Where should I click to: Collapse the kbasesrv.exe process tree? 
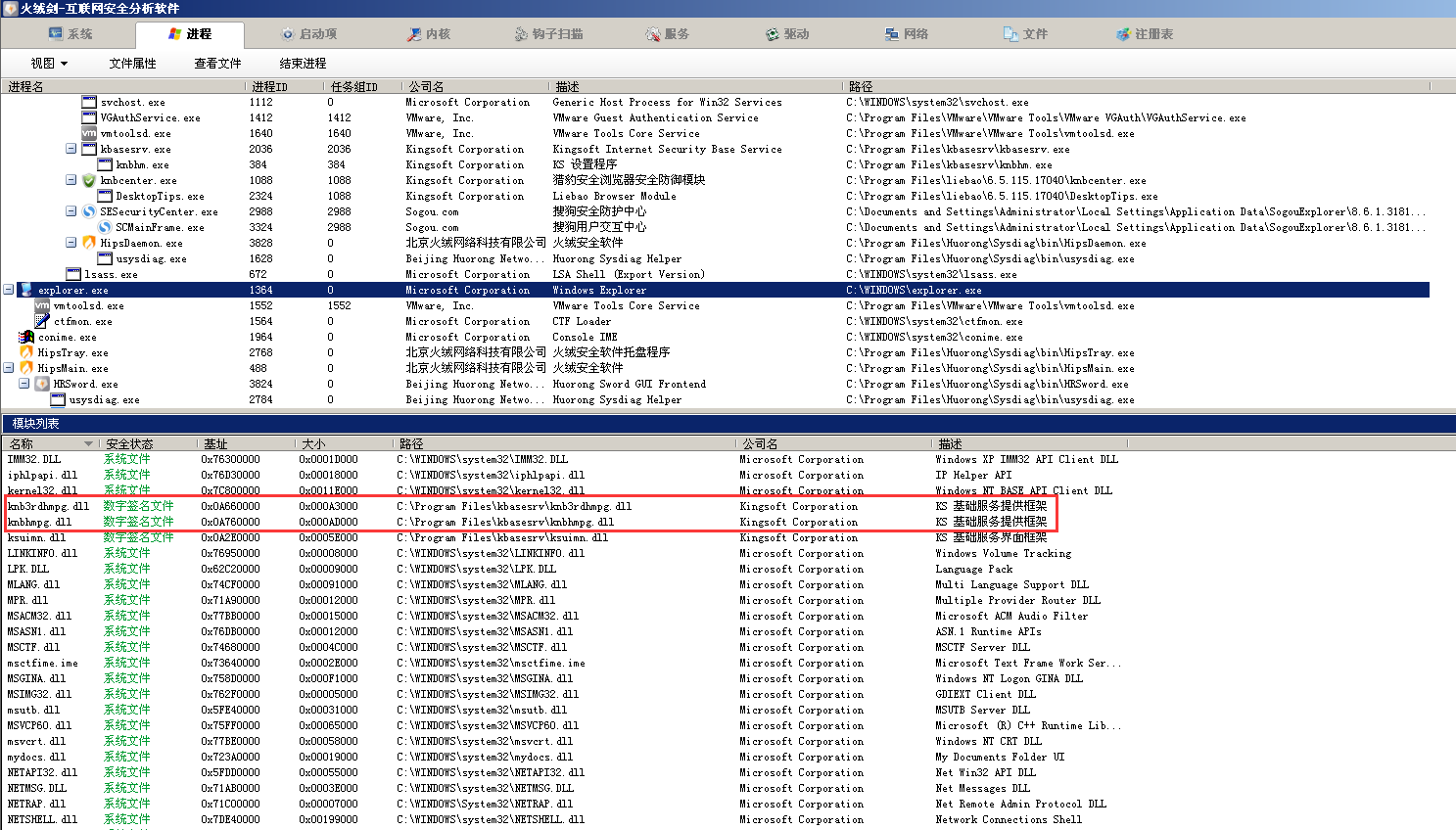tap(70, 149)
